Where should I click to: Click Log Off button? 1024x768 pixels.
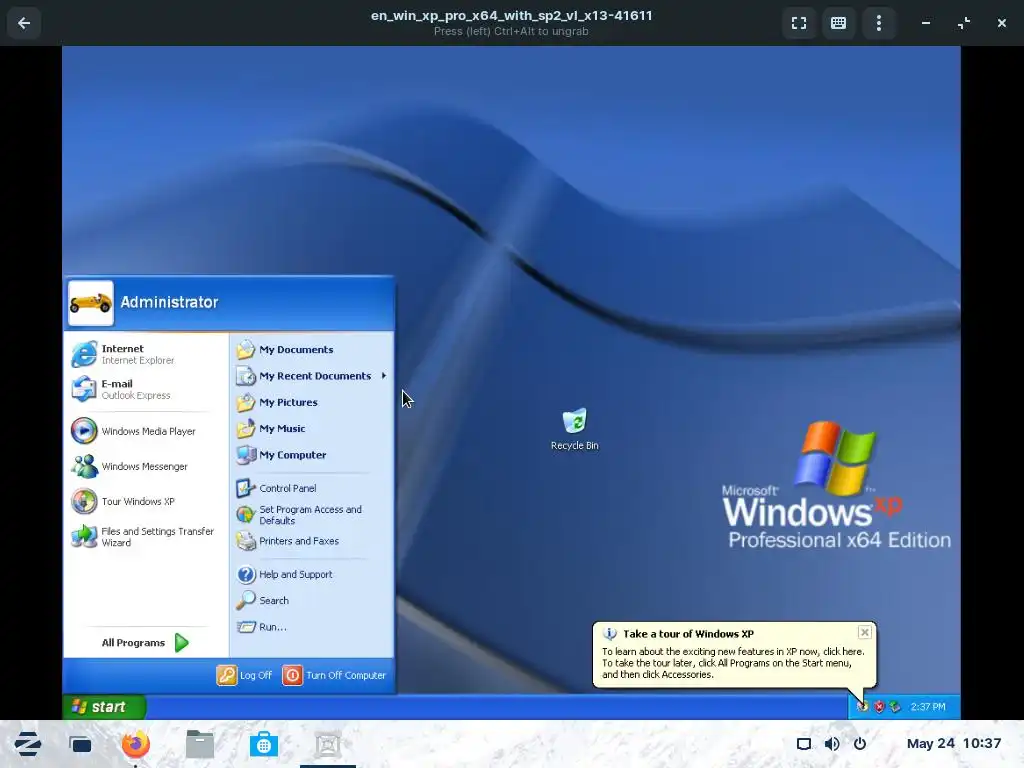point(244,675)
